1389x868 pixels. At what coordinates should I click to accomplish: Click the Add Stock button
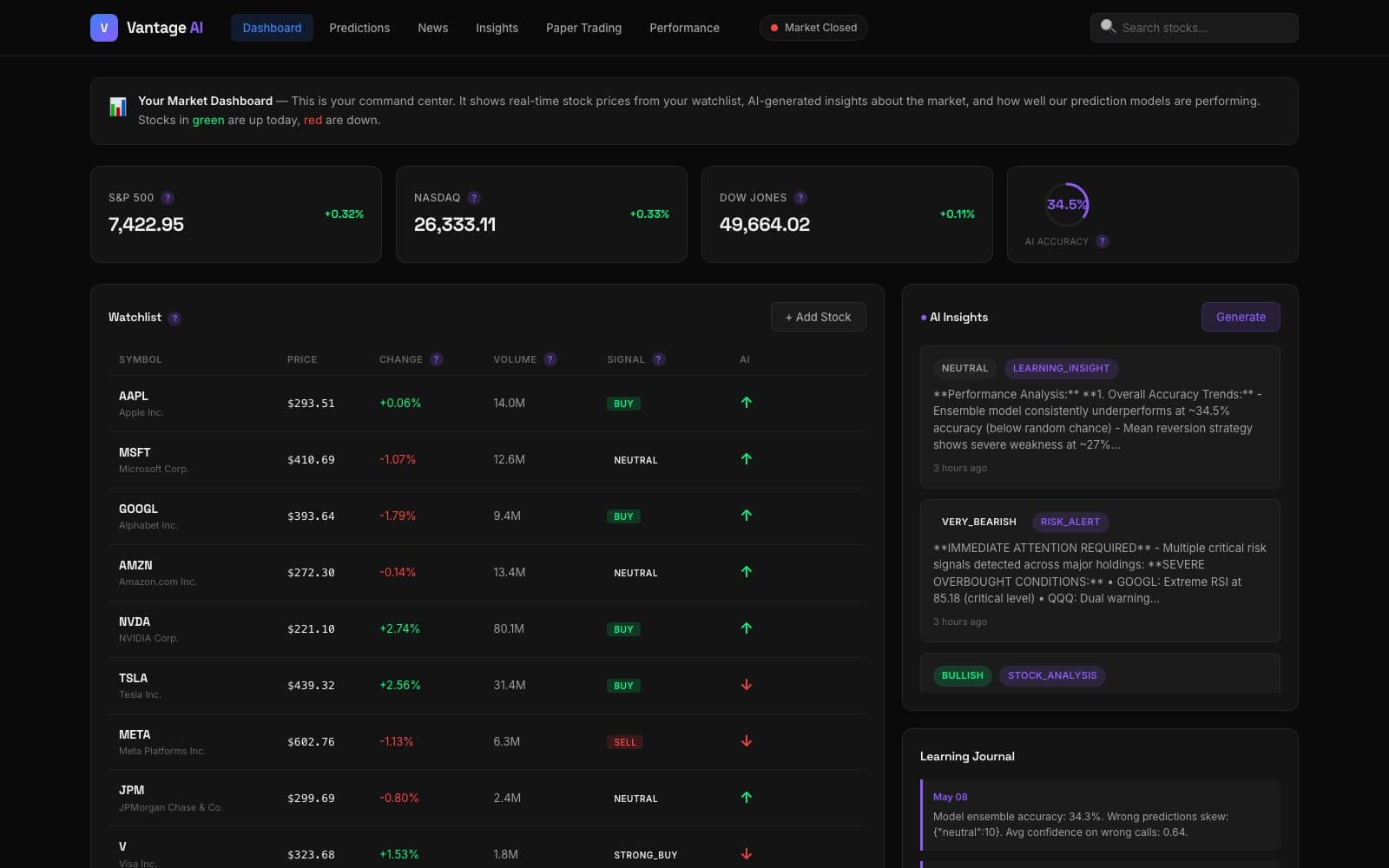[818, 317]
